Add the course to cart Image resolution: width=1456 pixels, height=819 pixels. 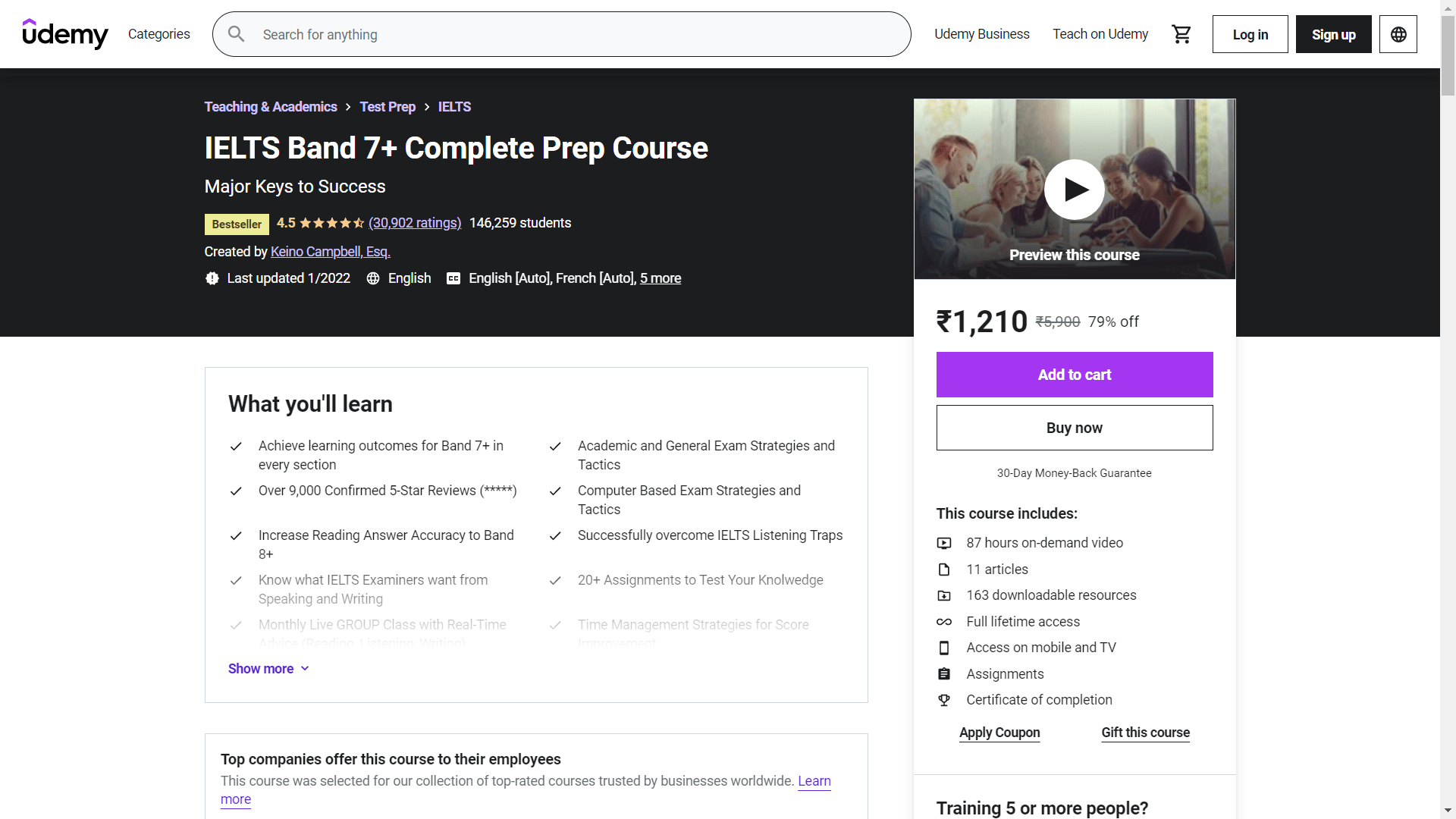[x=1075, y=375]
